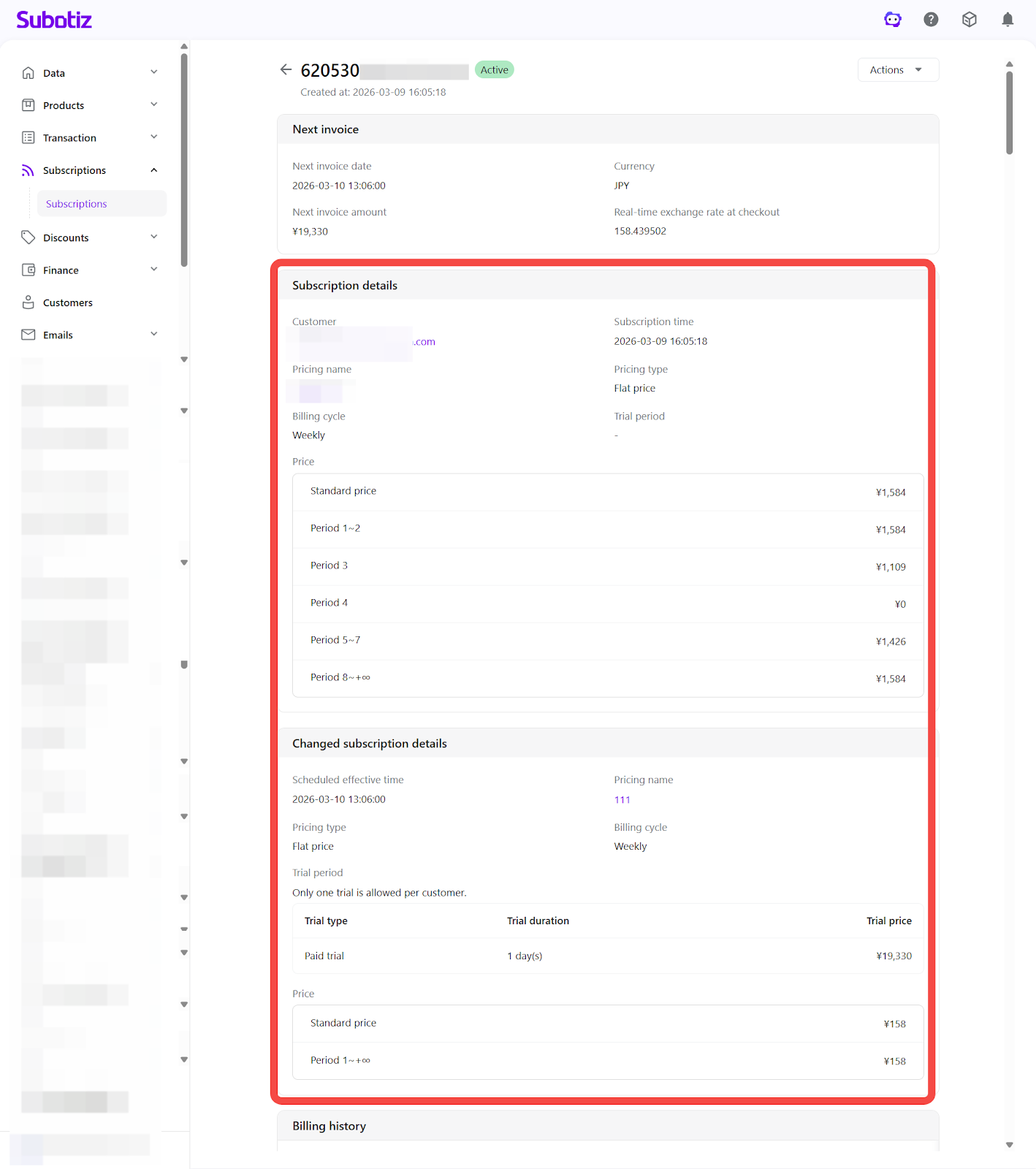Open the chatbot assistant icon
Image resolution: width=1036 pixels, height=1169 pixels.
tap(892, 20)
